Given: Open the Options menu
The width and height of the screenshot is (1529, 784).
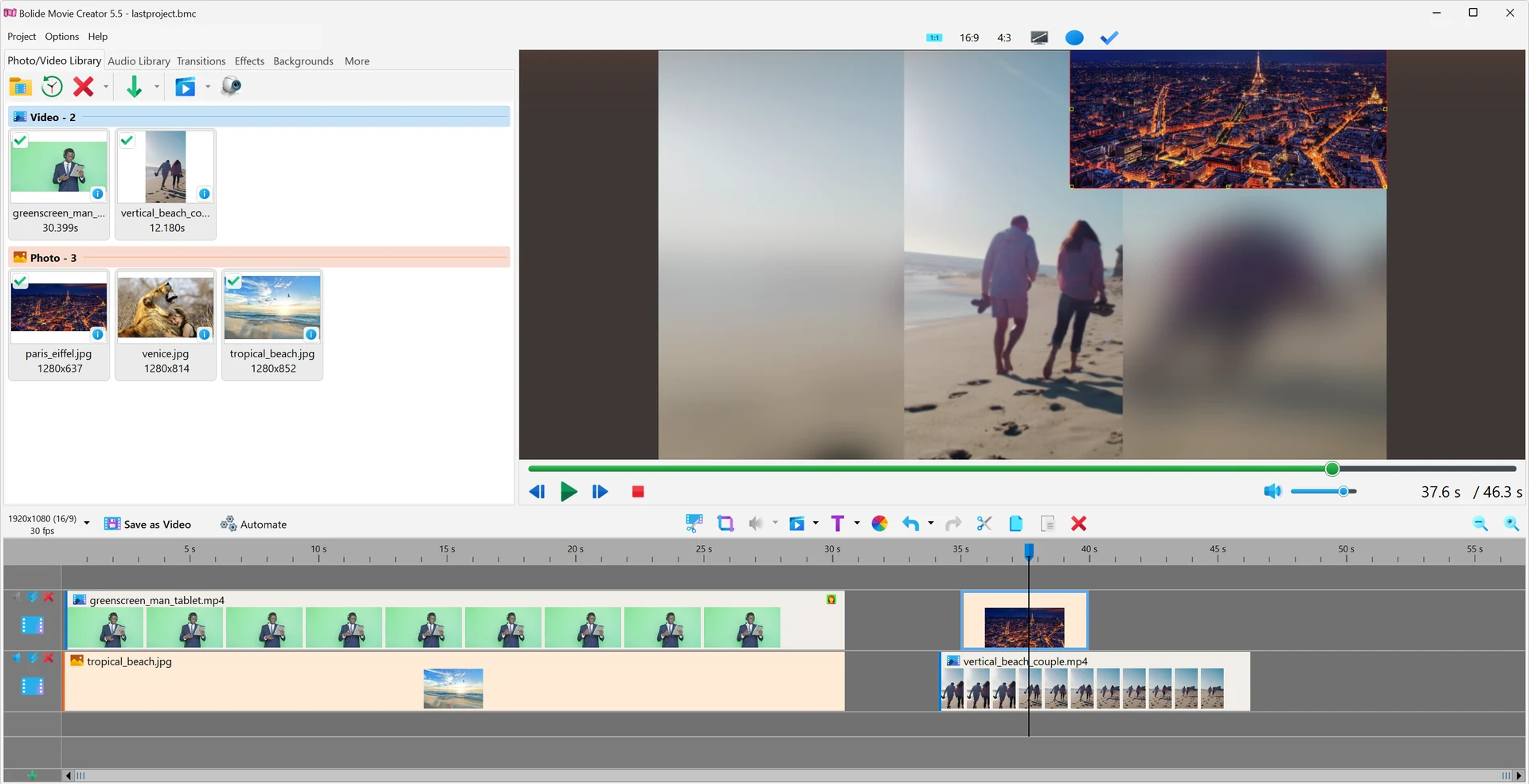Looking at the screenshot, I should 62,37.
